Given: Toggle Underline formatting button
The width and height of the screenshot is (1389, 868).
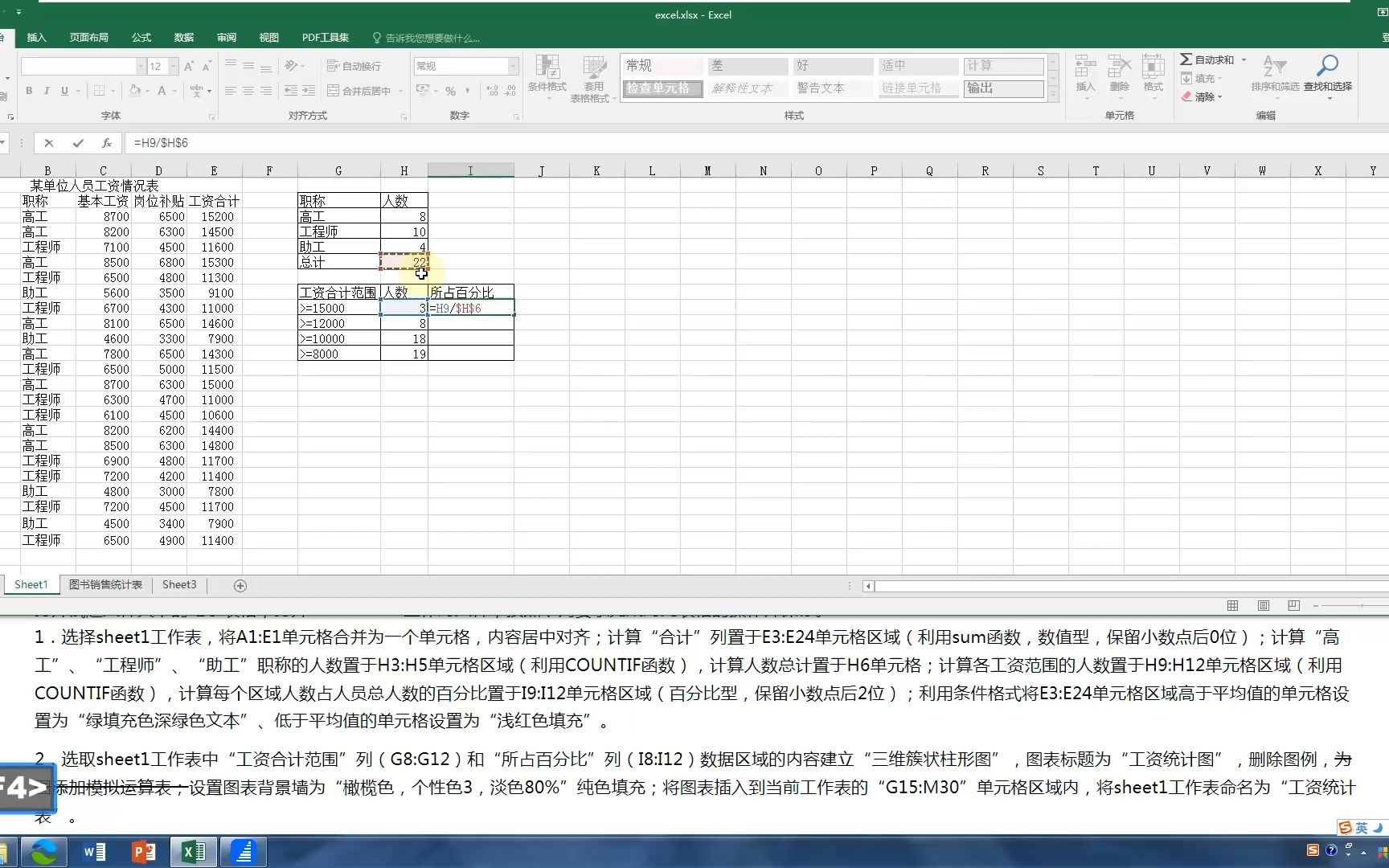Looking at the screenshot, I should [64, 91].
